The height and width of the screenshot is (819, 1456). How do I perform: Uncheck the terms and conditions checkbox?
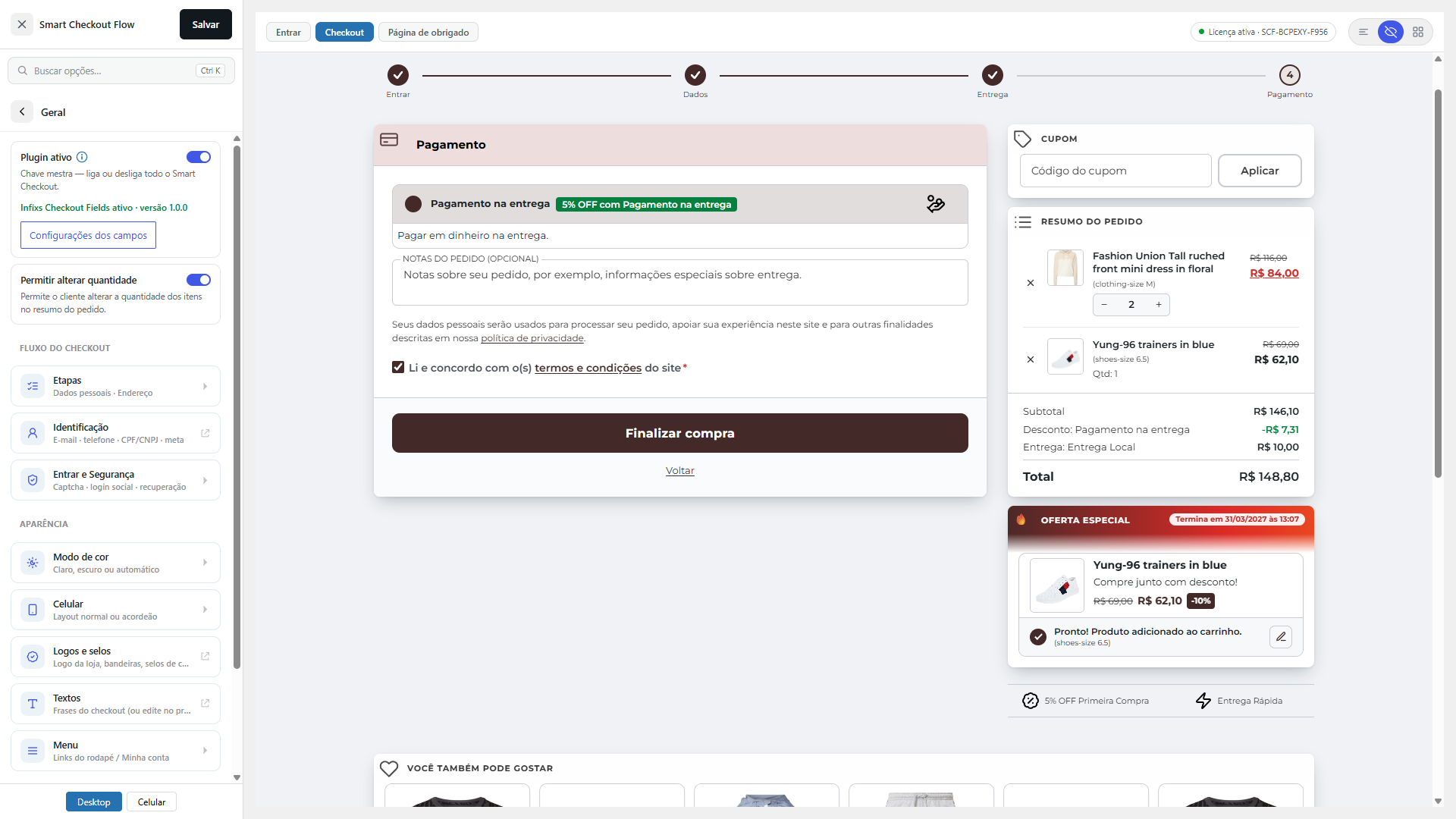[398, 367]
